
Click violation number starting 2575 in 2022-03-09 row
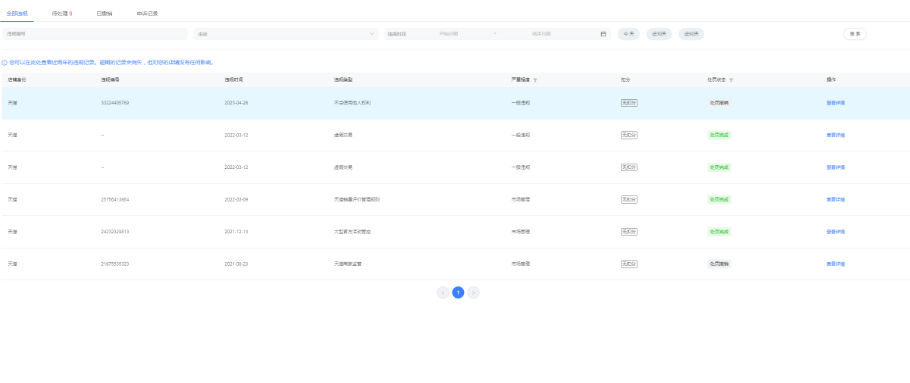click(115, 199)
